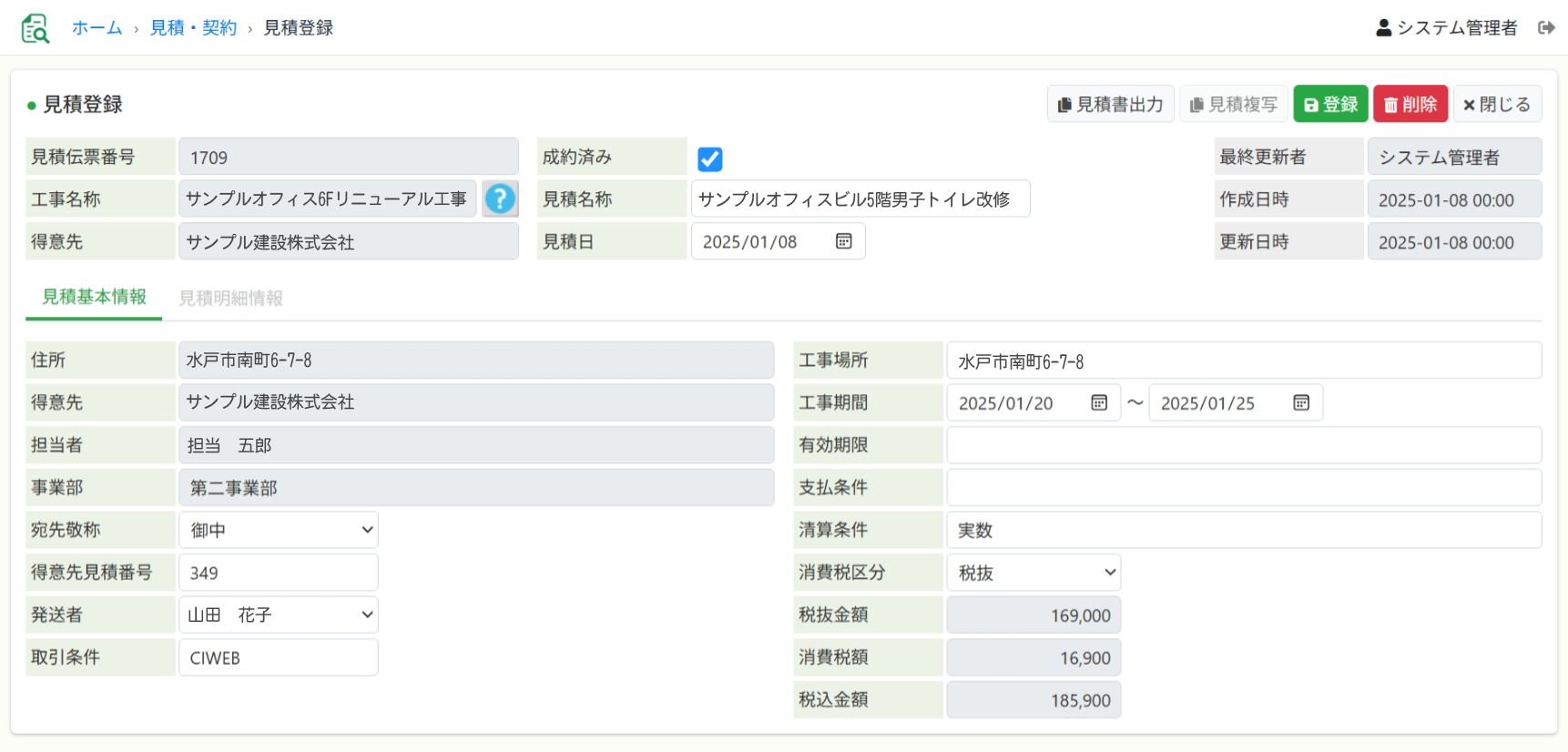Expand the 消費税区分 dropdown

click(1033, 573)
